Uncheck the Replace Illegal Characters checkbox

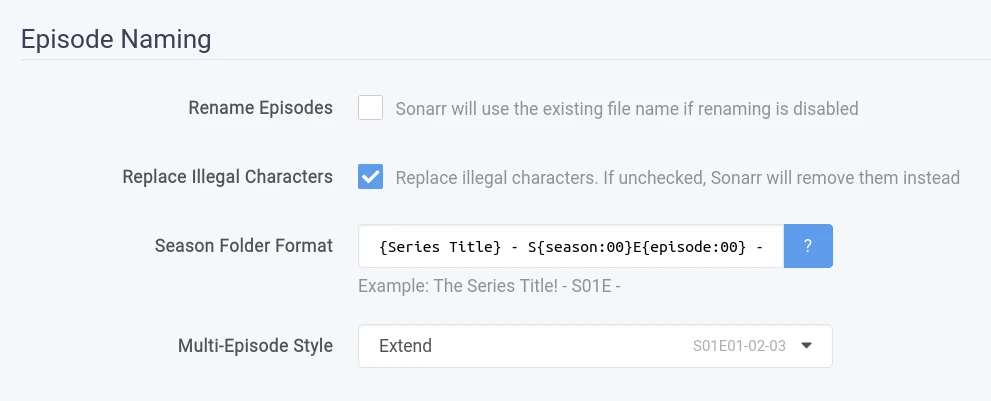(x=371, y=177)
